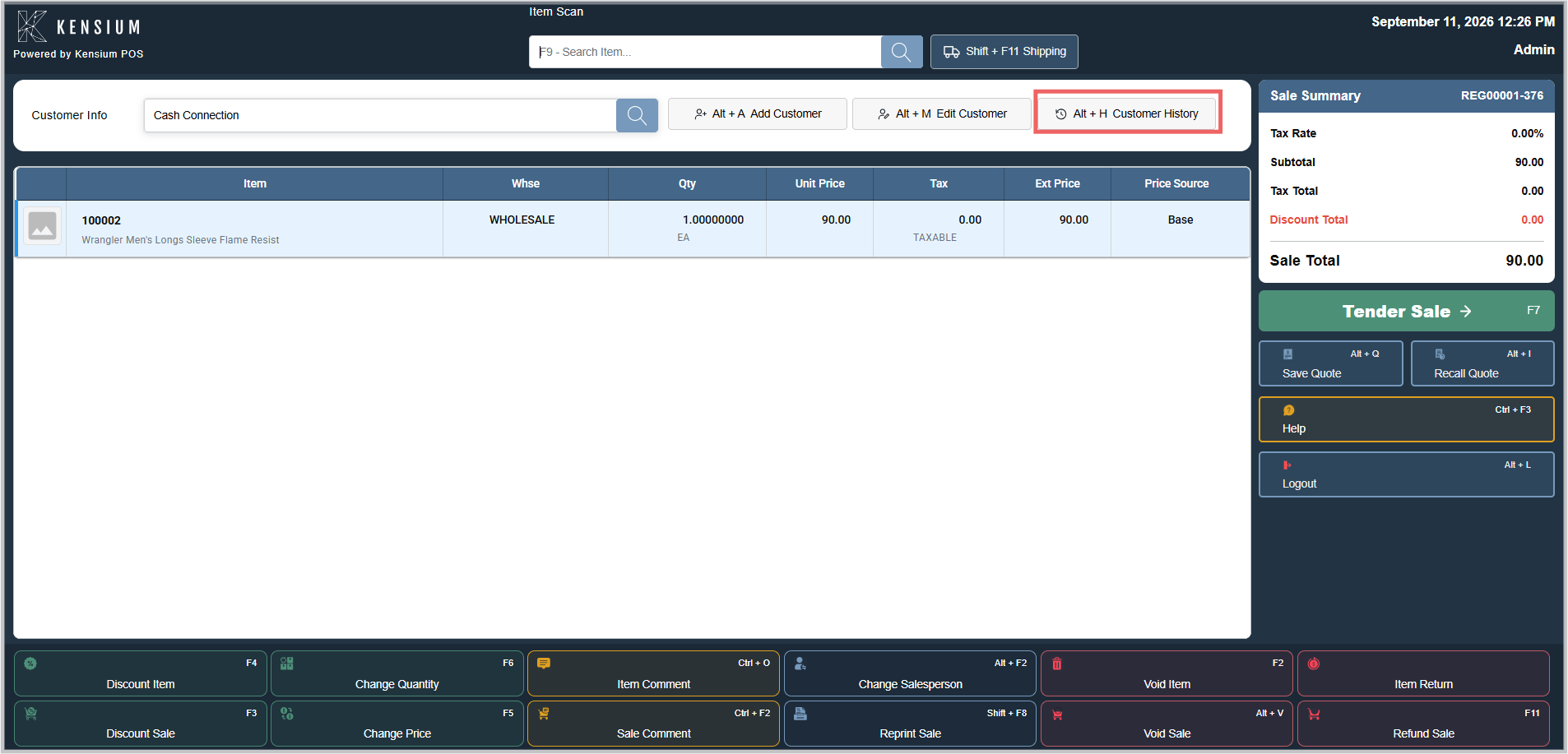Click the Void Sale red cart icon

1057,715
